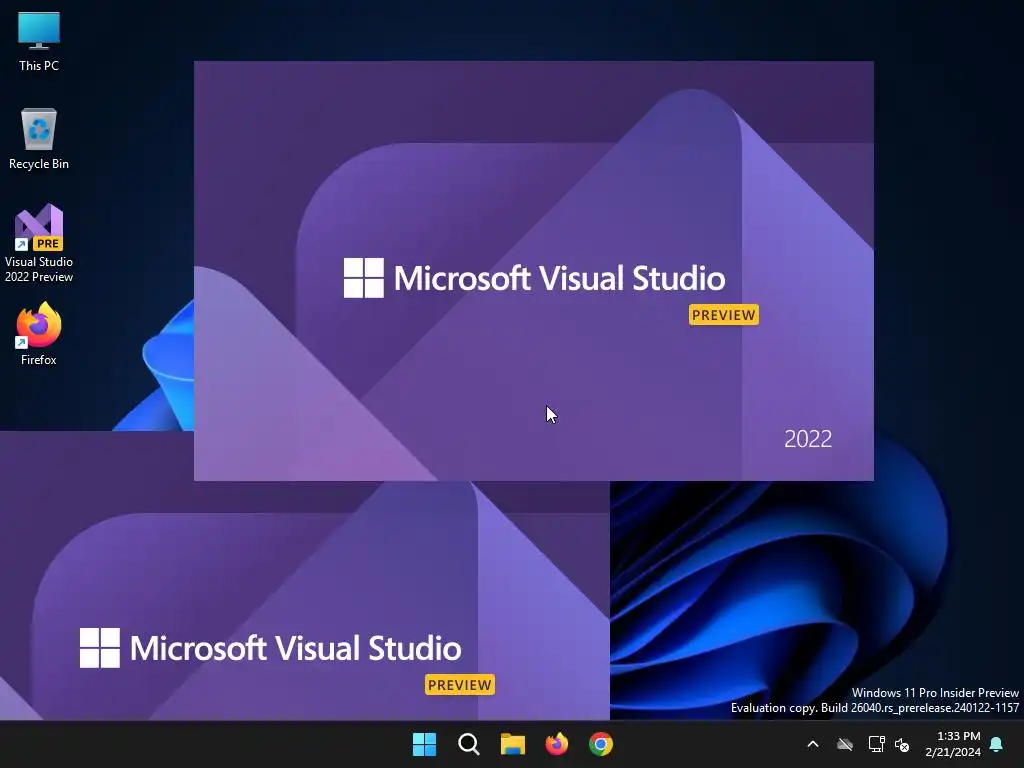Click the OneDrive cloud tray icon

[x=845, y=744]
